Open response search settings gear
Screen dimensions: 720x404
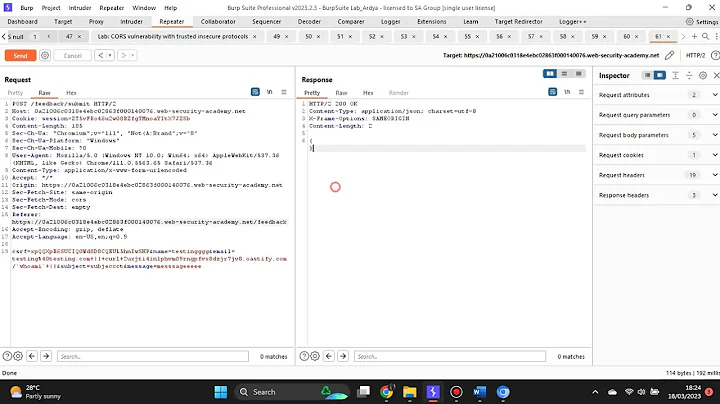click(315, 356)
